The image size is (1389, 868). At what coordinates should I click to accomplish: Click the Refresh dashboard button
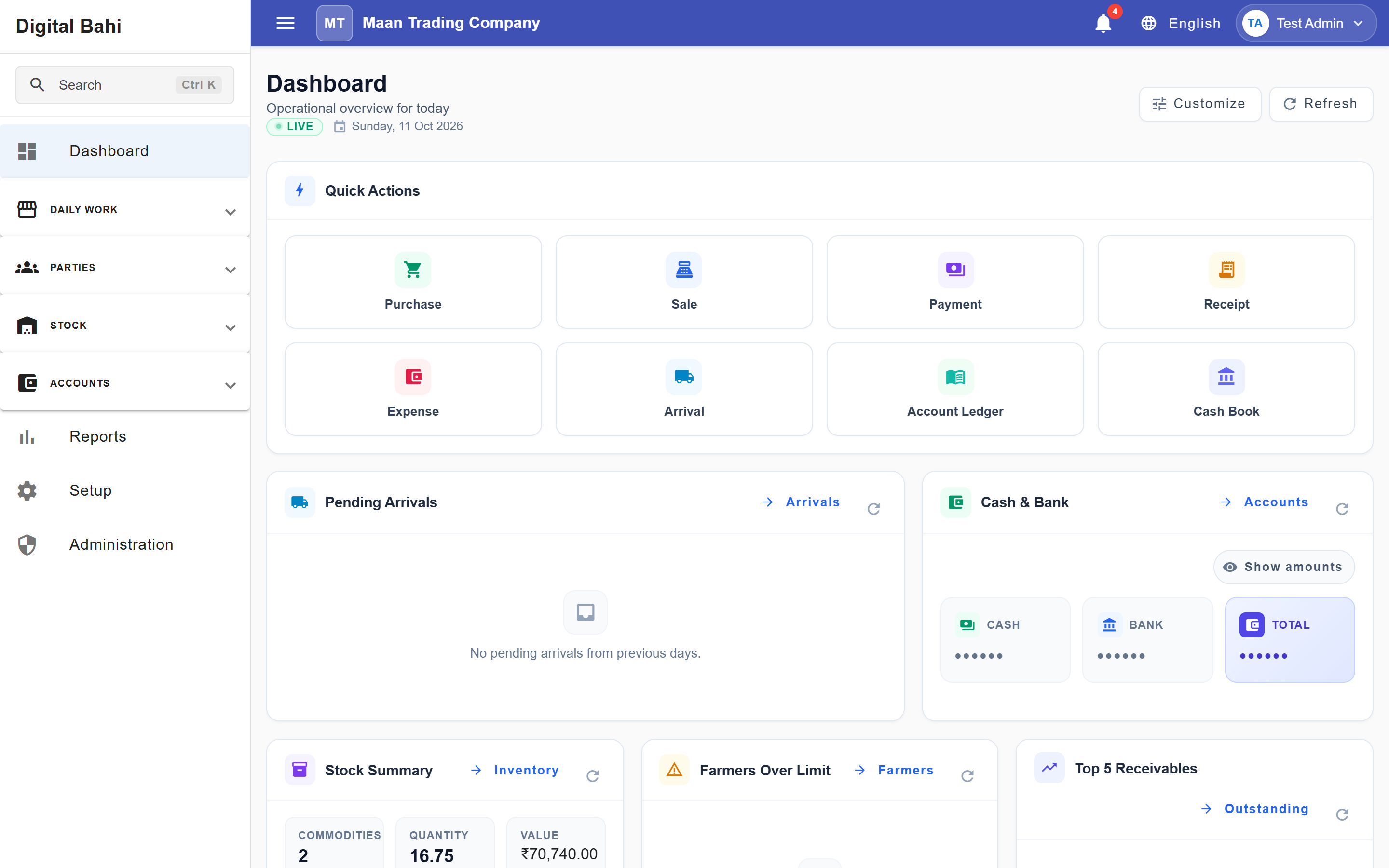1321,104
